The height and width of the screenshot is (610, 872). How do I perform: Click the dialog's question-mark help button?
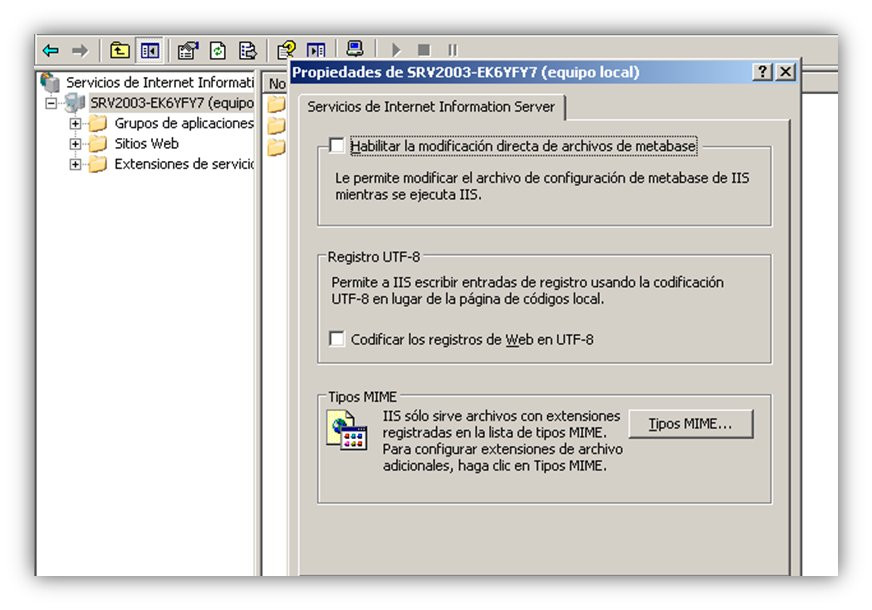pos(762,72)
